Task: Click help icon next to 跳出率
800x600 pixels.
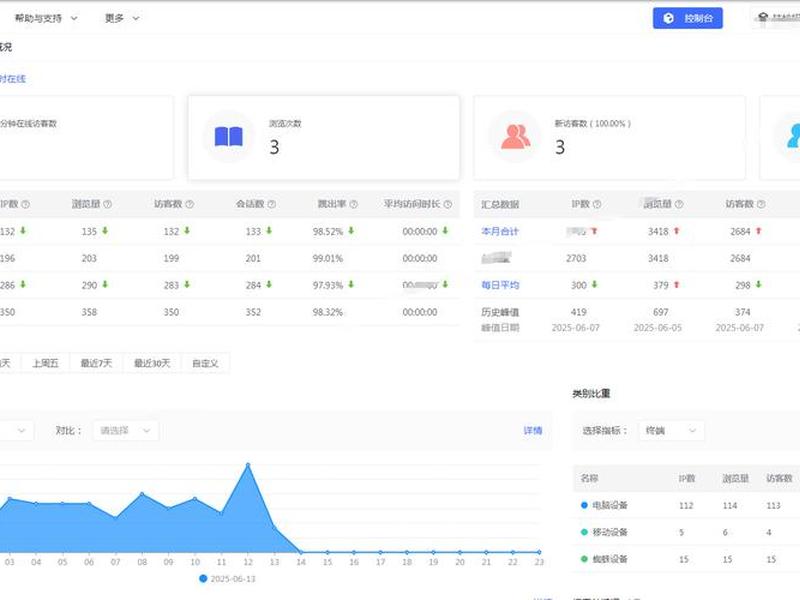Action: tap(354, 204)
